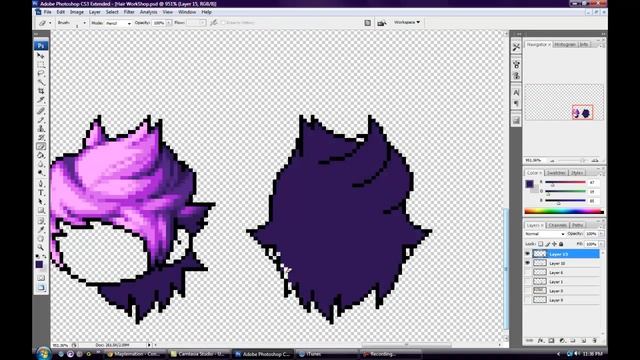
Task: Enable the Erase to History checkbox
Action: coord(224,23)
